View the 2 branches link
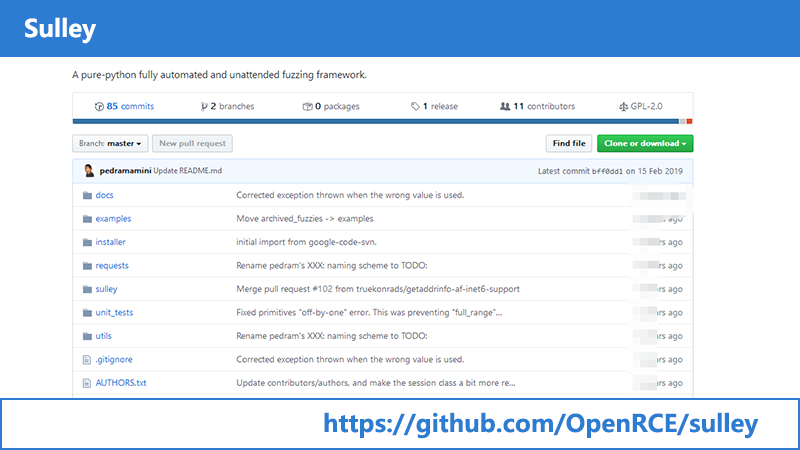 tap(232, 106)
